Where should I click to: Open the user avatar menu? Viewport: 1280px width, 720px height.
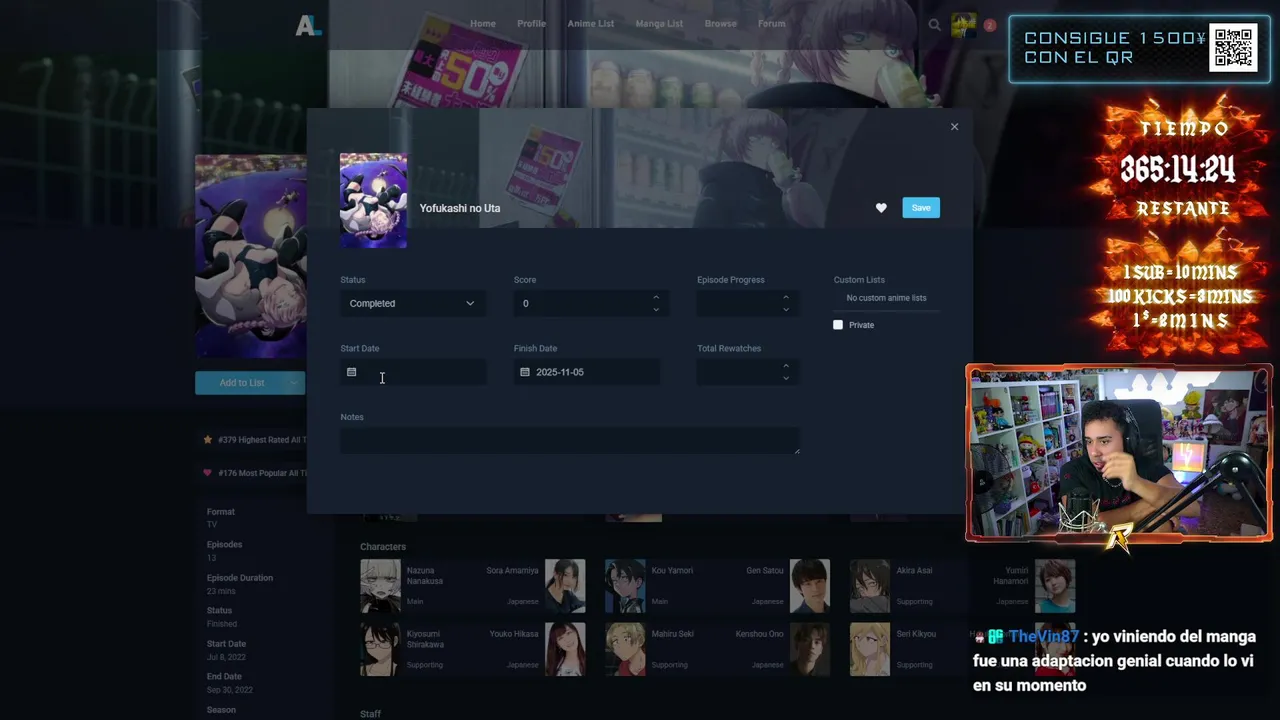tap(964, 25)
